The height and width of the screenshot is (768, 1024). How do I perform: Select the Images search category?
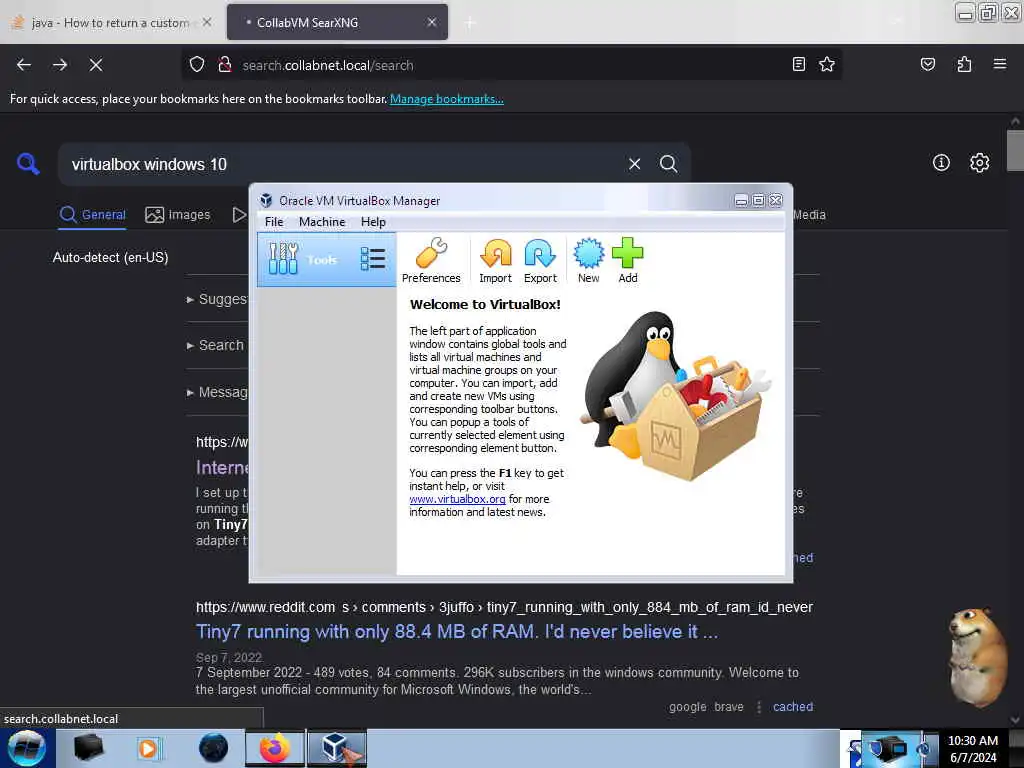coord(178,215)
